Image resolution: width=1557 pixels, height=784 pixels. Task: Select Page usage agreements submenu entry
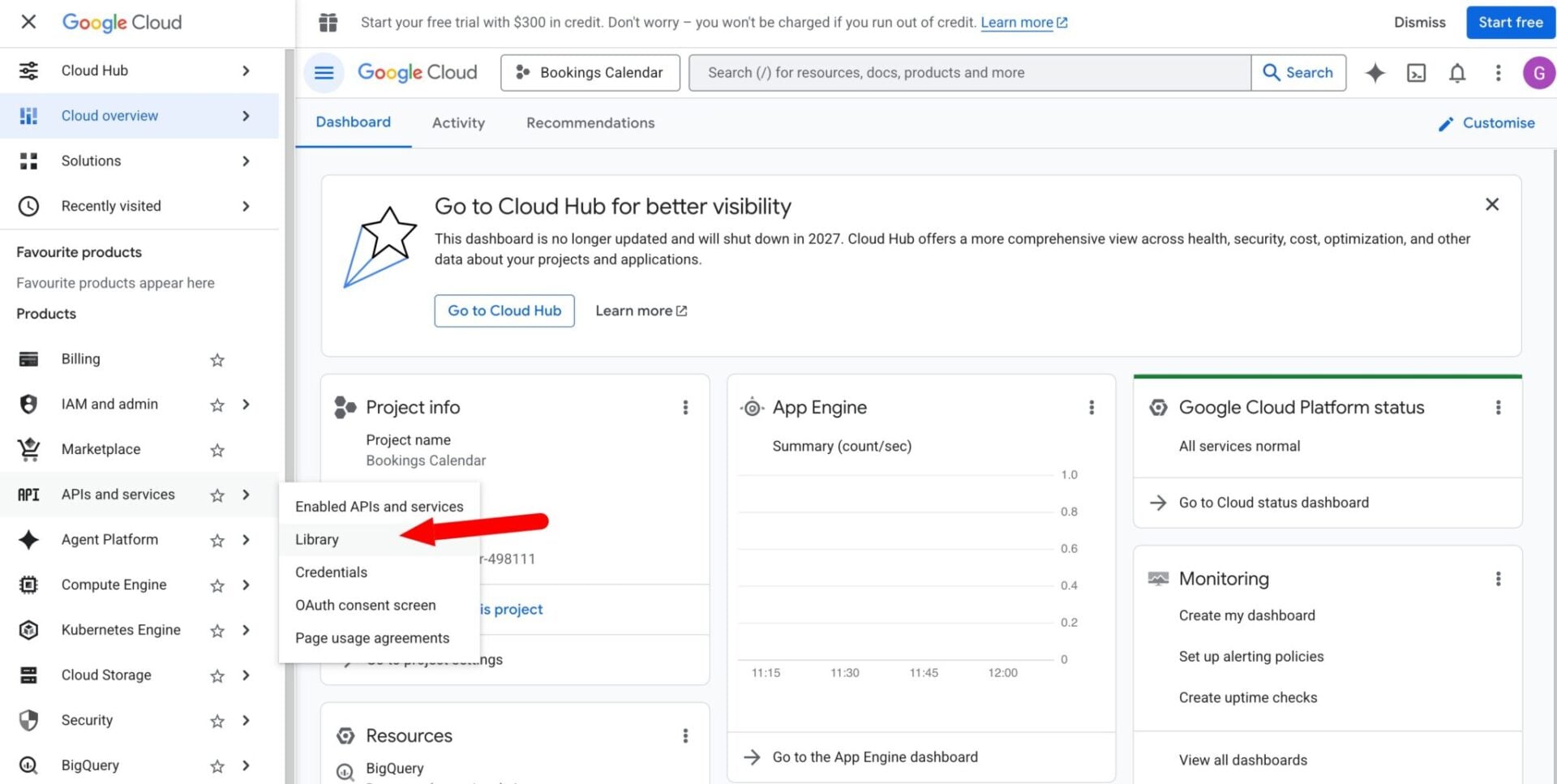[380, 638]
